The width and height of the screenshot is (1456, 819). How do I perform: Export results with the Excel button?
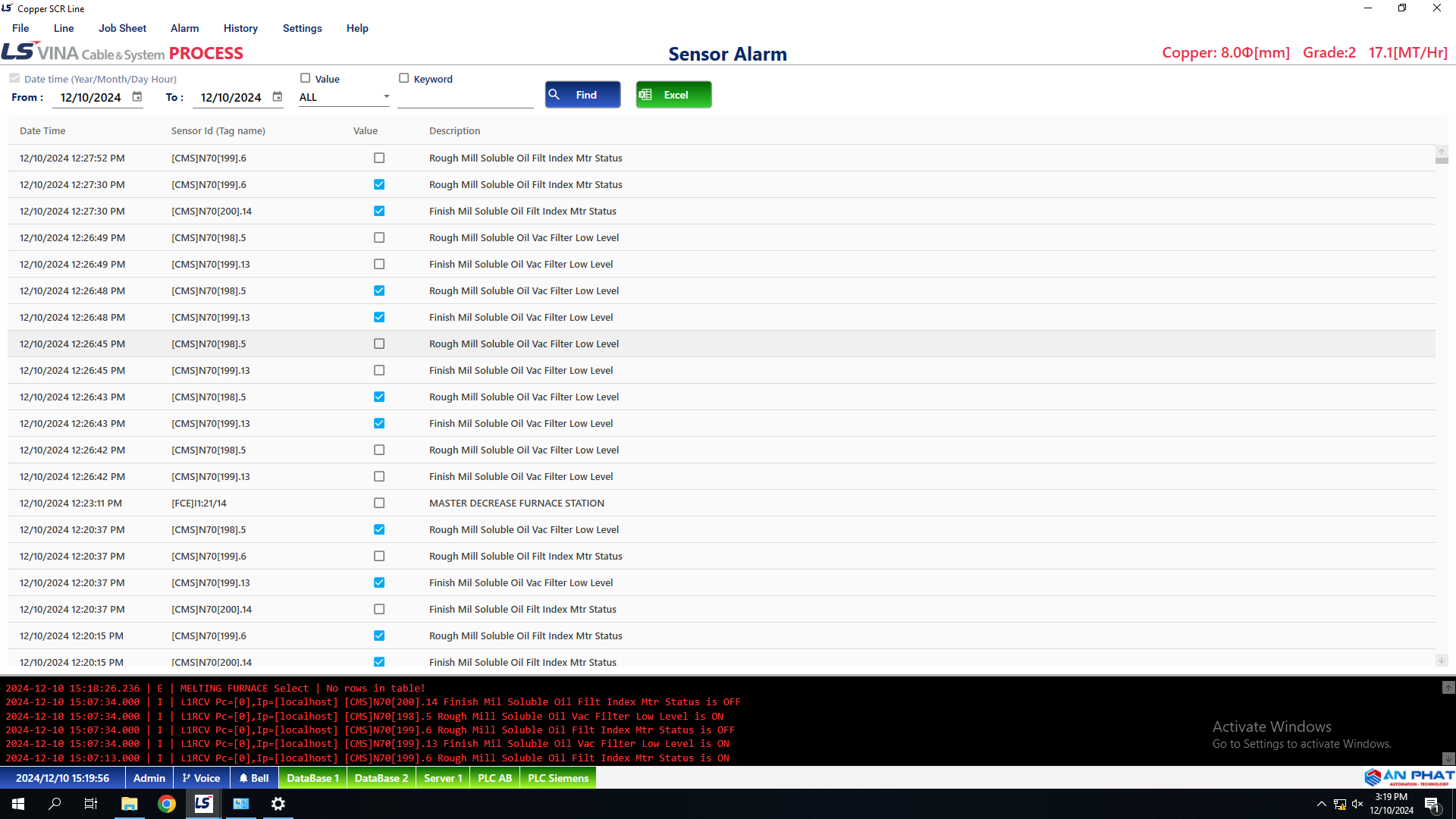pos(673,95)
